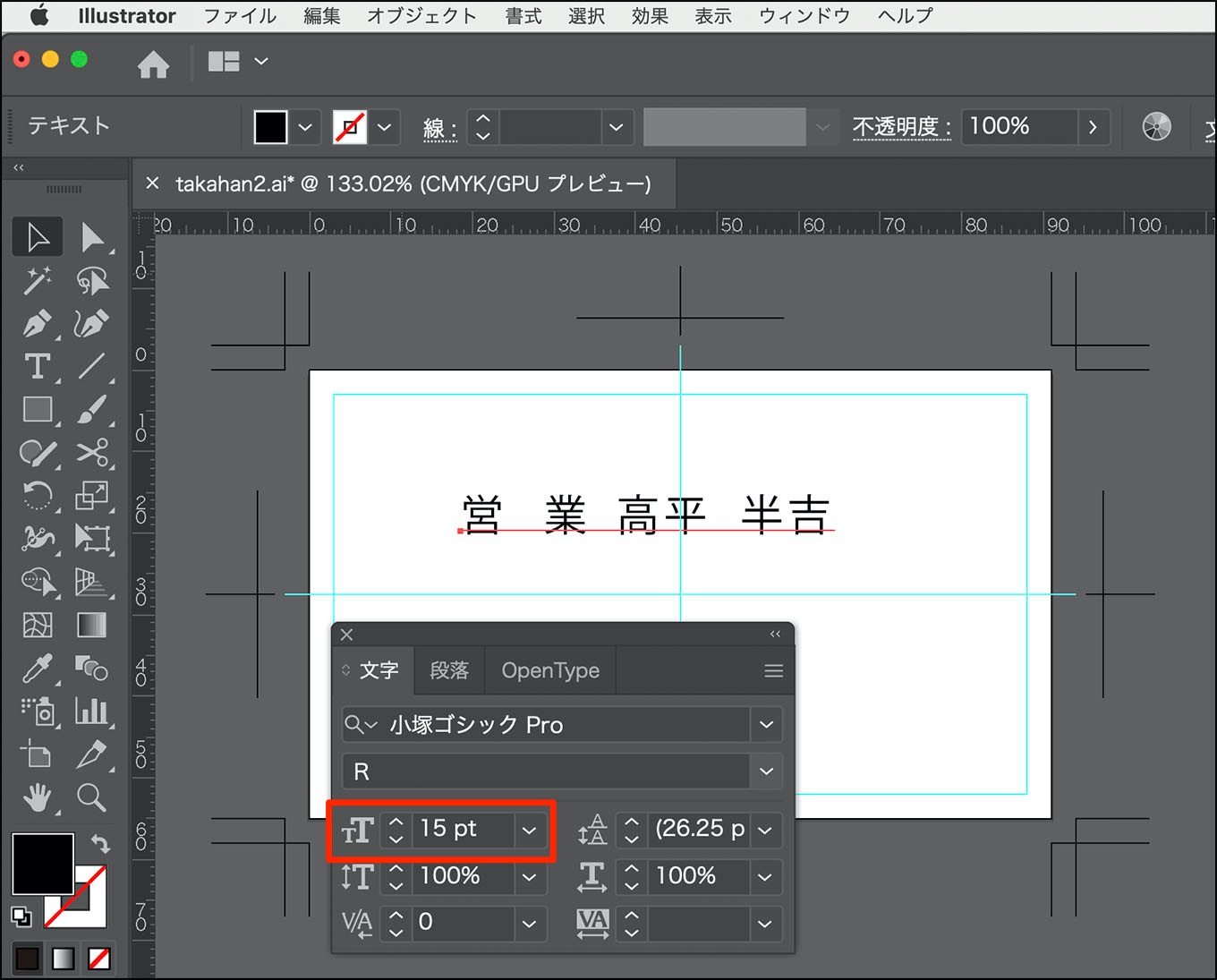This screenshot has height=980, width=1217.
Task: Pick the Lasso tool
Action: click(x=93, y=280)
